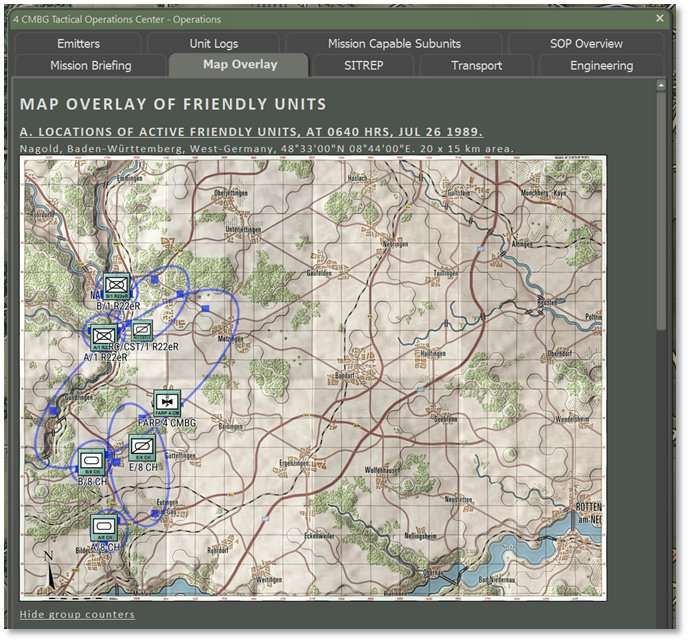Close the Tactical Operations Center window
Viewport: 688px width, 641px height.
660,19
